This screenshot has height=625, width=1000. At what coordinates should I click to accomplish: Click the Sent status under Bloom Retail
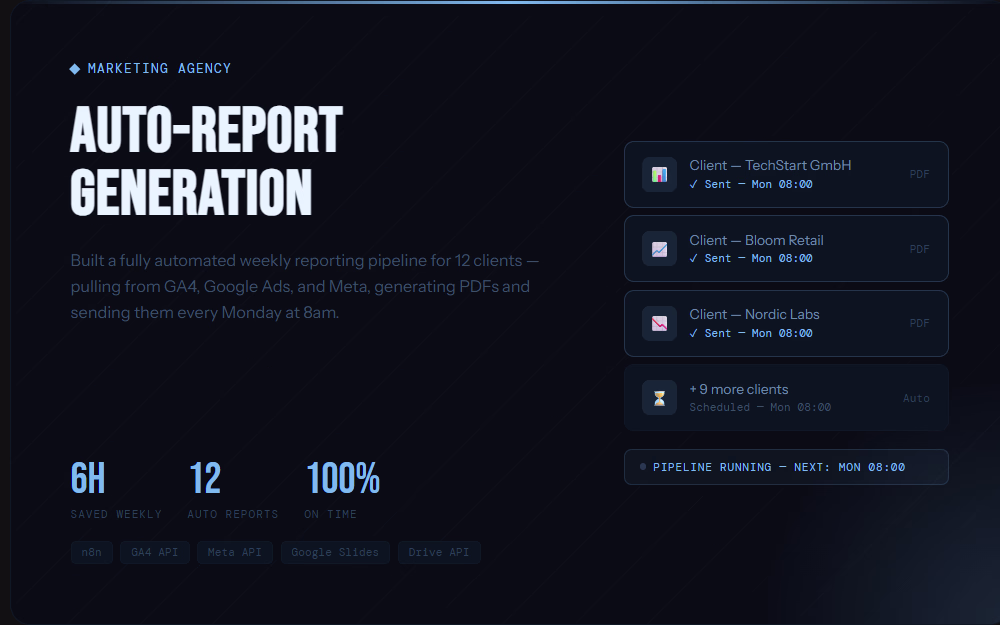751,258
